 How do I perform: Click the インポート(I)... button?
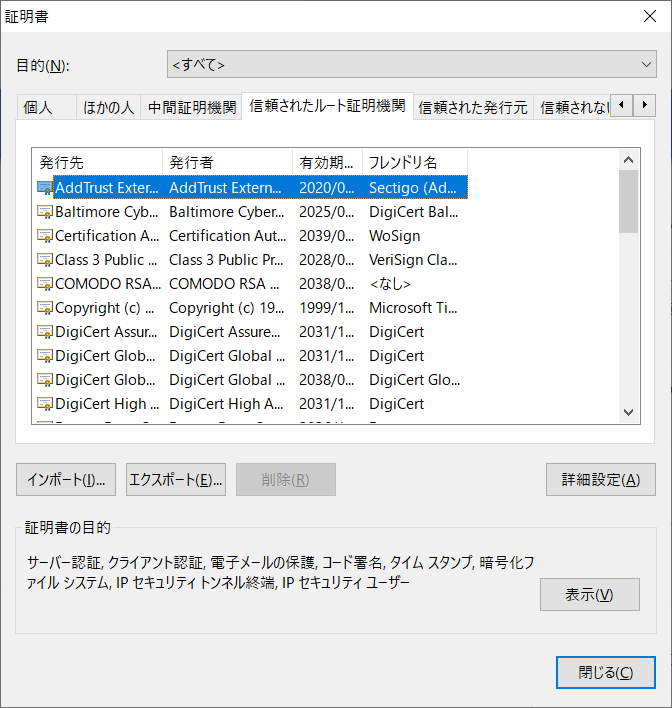pos(66,480)
